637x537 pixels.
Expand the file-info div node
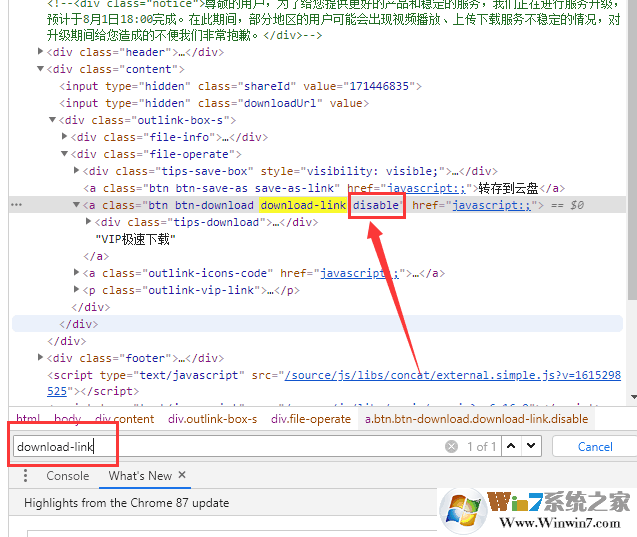point(65,137)
